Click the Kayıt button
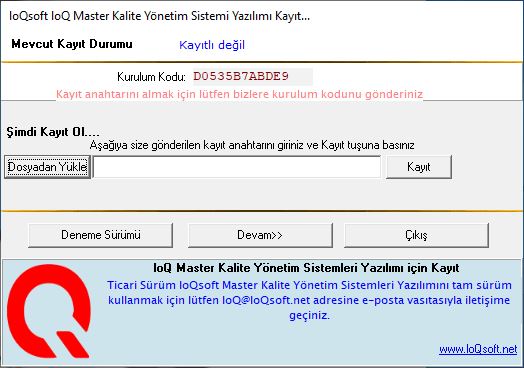 coord(419,167)
